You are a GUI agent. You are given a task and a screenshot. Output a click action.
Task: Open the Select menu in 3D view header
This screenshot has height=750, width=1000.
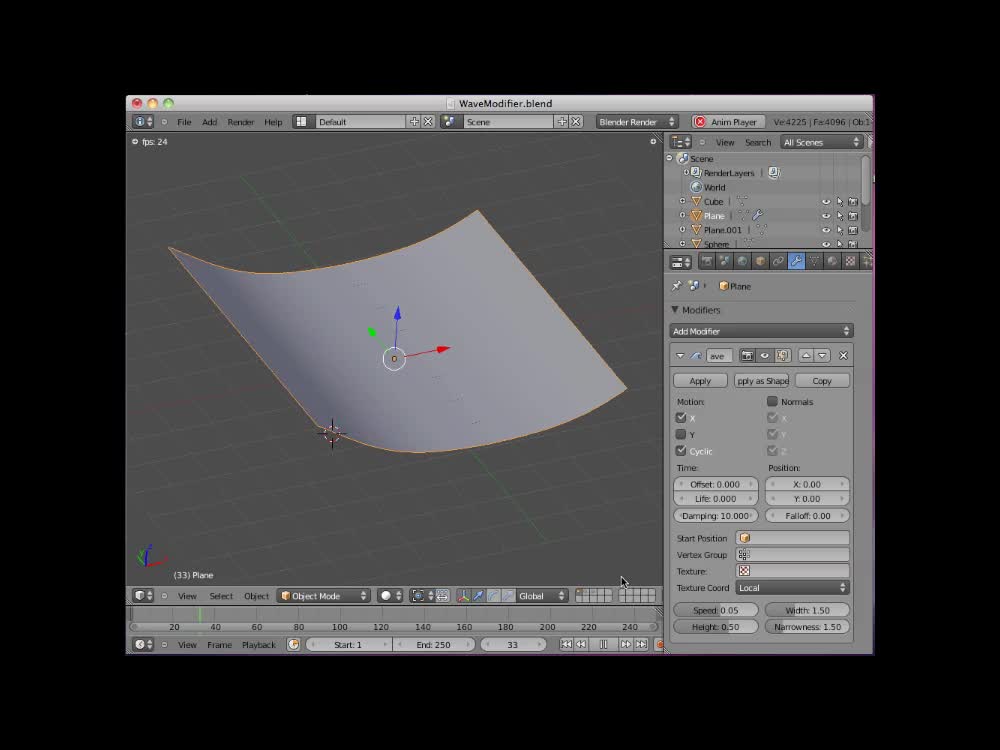(x=221, y=595)
